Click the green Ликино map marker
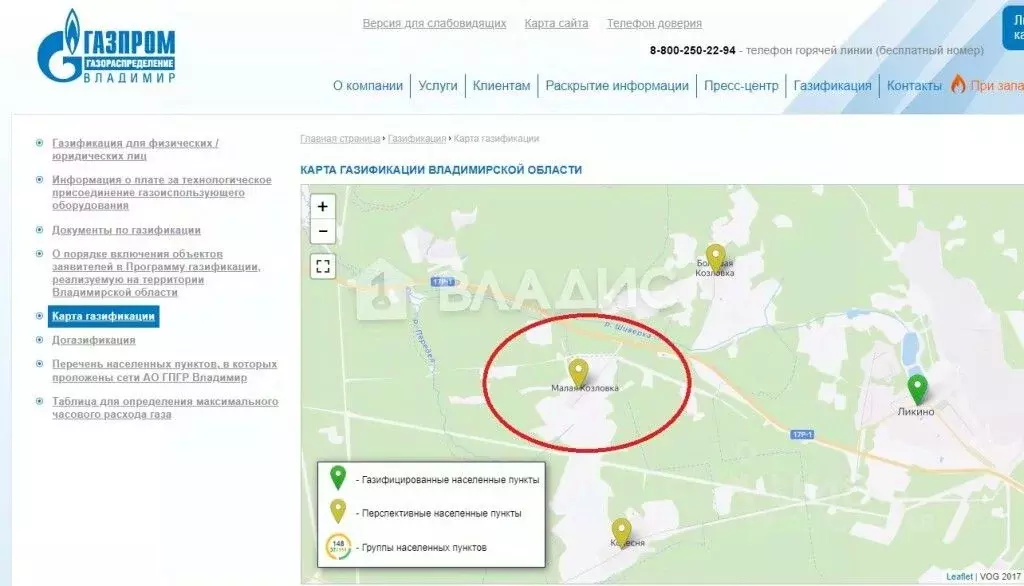The image size is (1024, 586). point(918,389)
